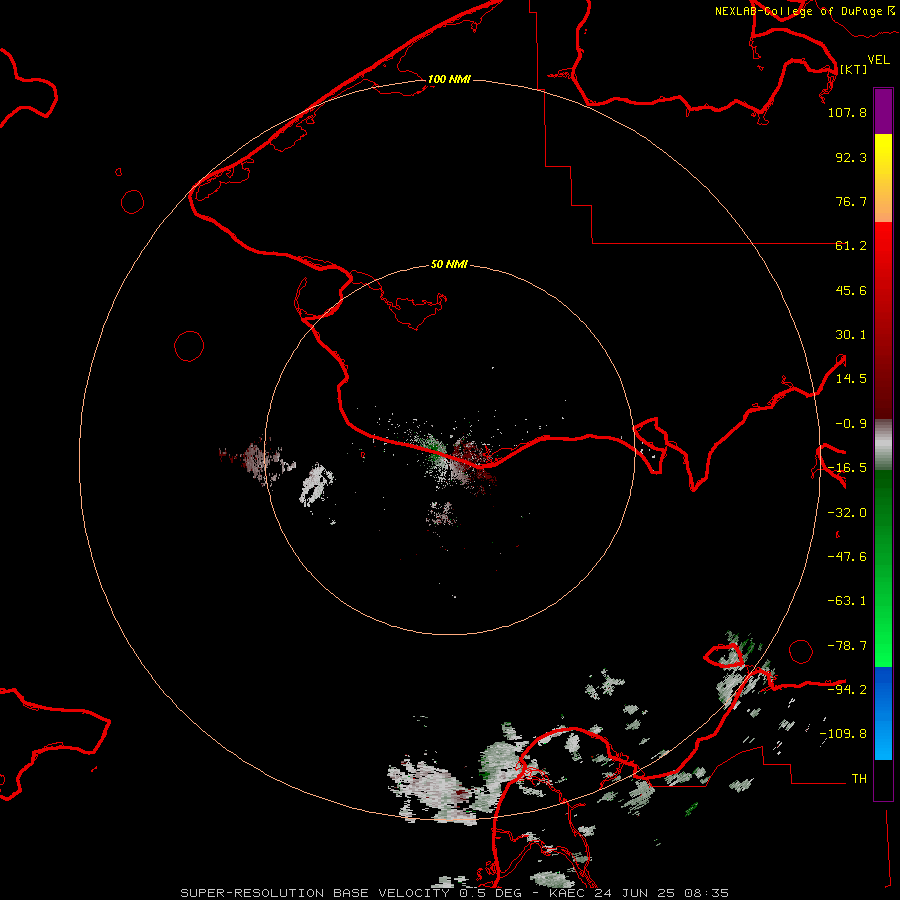Click the TH legend label
The width and height of the screenshot is (900, 900).
click(x=859, y=778)
